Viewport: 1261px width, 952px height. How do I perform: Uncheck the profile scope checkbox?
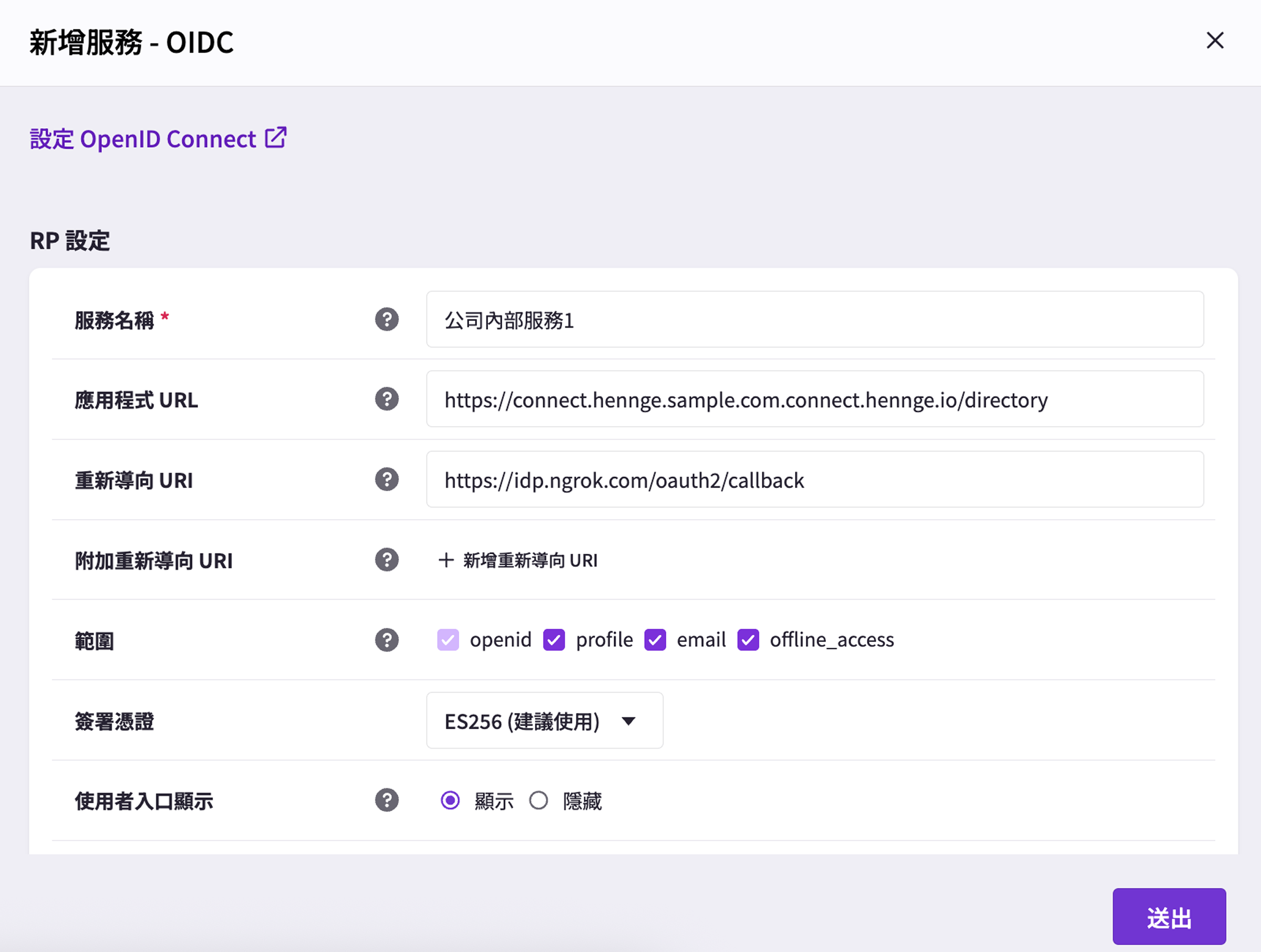pos(554,639)
